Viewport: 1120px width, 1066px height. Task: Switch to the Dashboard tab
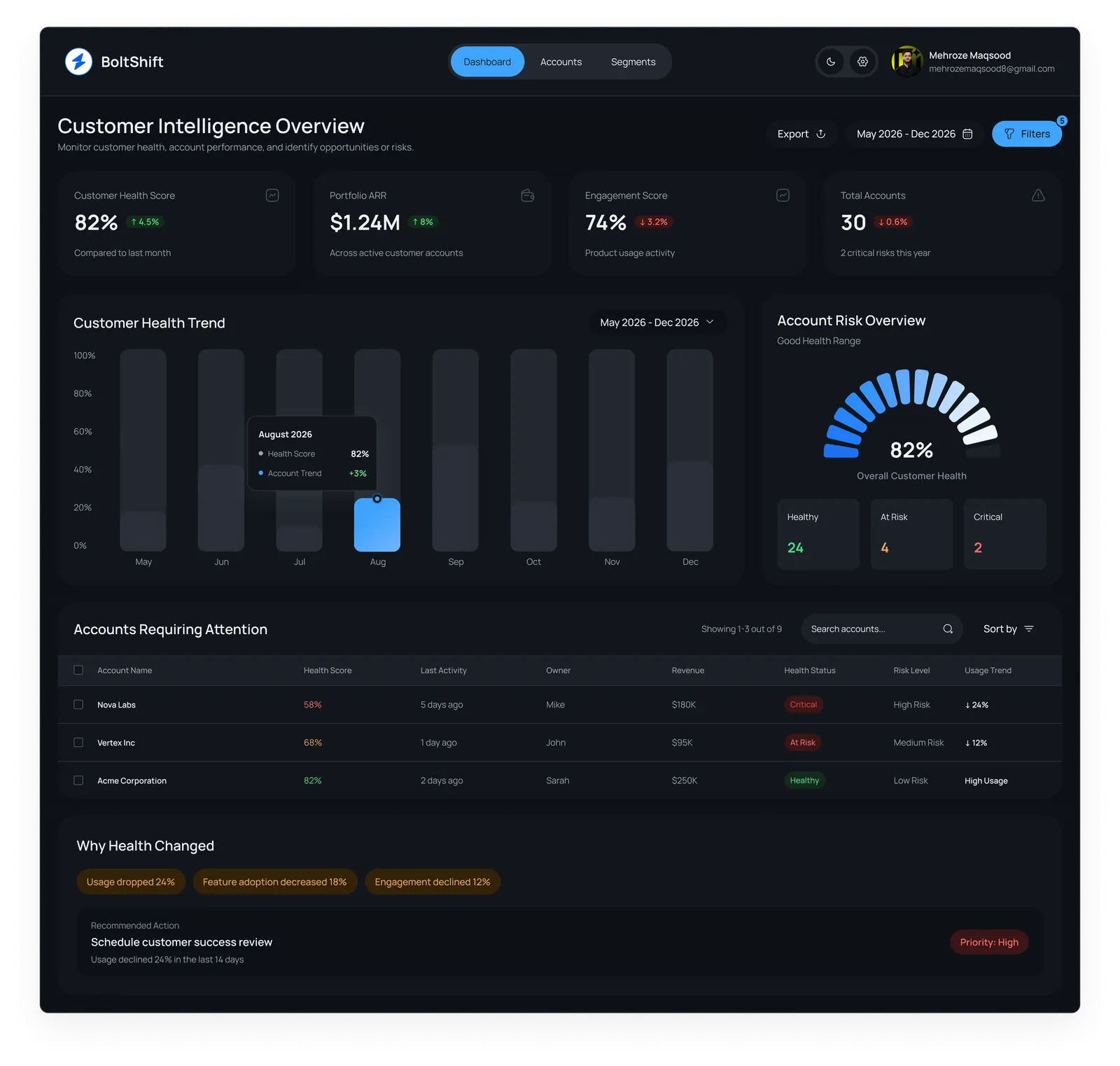[x=487, y=62]
